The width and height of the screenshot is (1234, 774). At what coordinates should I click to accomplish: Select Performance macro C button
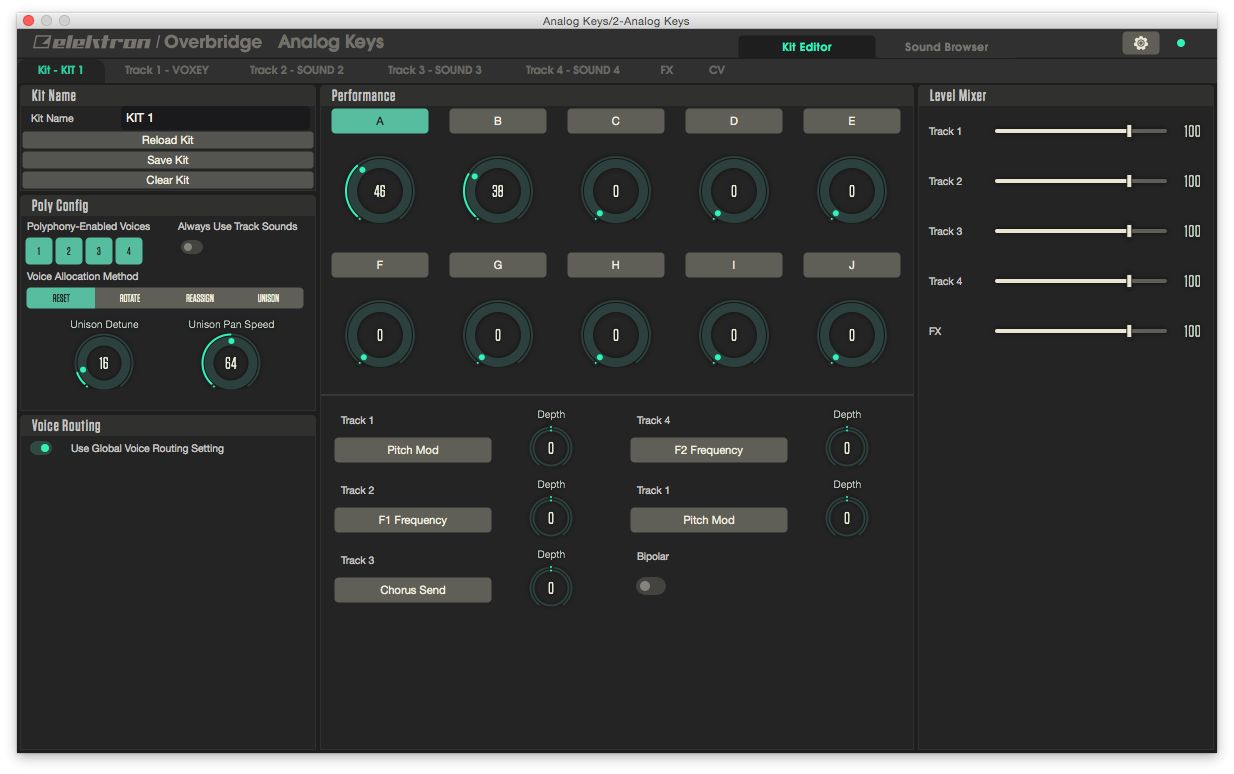[x=616, y=121]
